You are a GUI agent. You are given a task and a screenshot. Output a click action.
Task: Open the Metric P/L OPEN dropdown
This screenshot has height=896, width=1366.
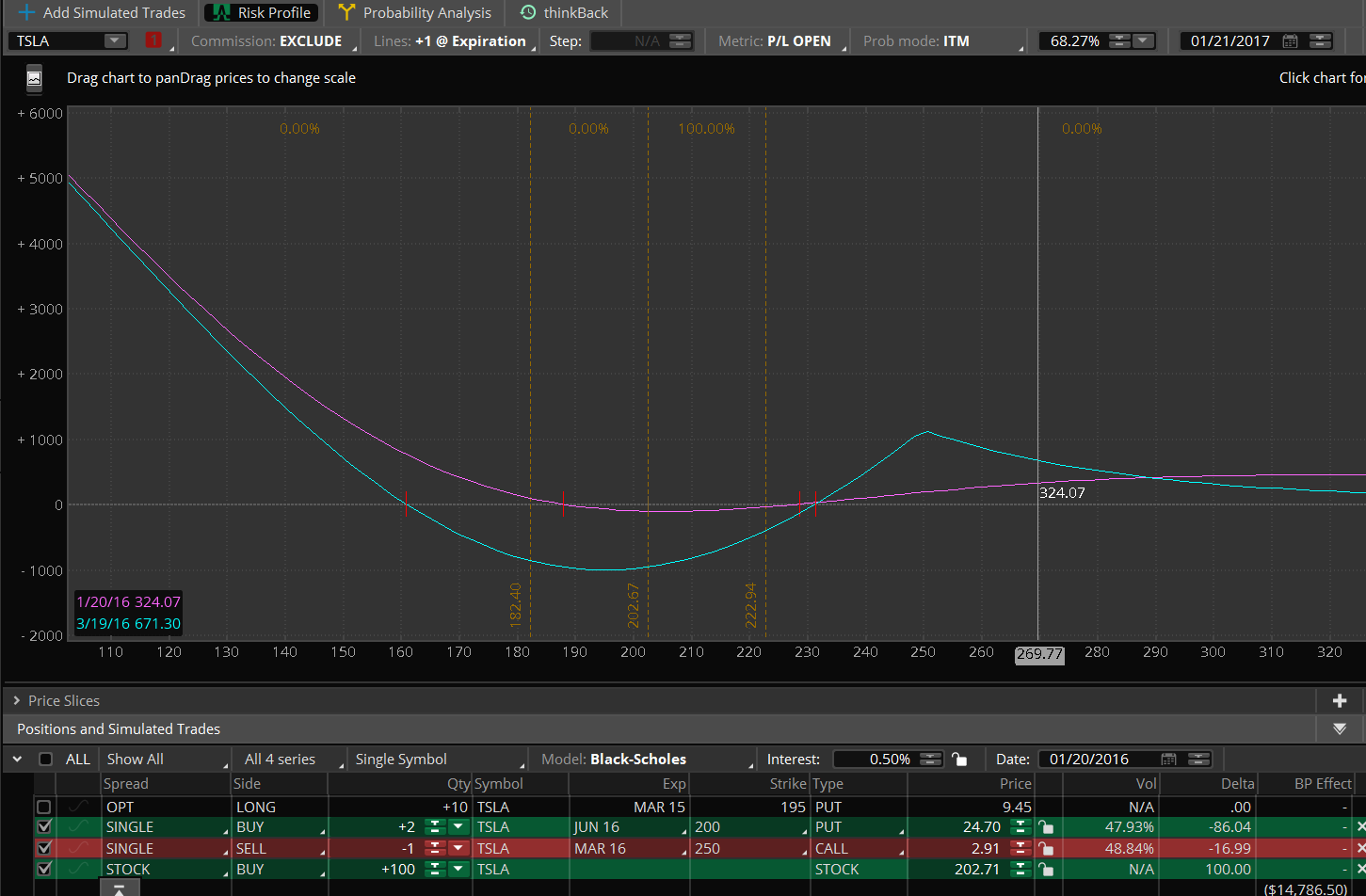click(779, 41)
